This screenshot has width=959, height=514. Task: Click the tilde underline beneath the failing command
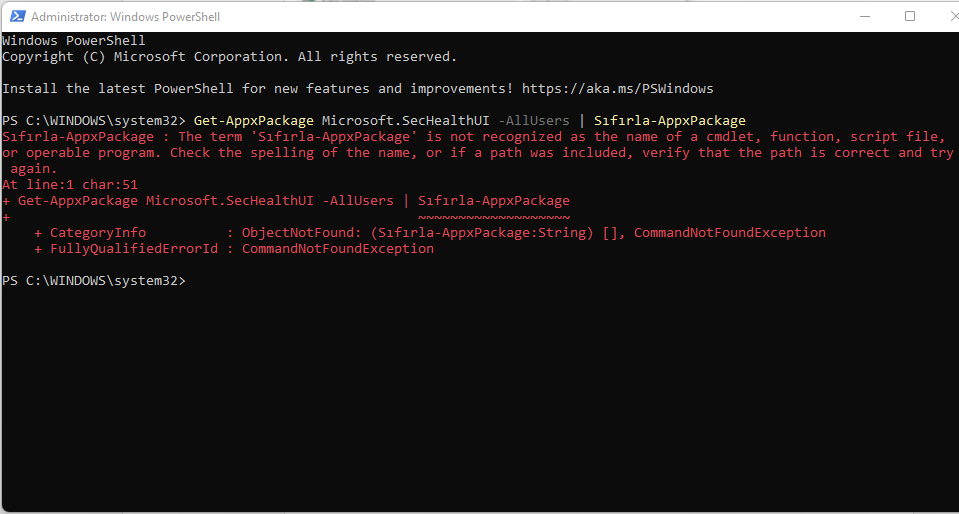(494, 217)
